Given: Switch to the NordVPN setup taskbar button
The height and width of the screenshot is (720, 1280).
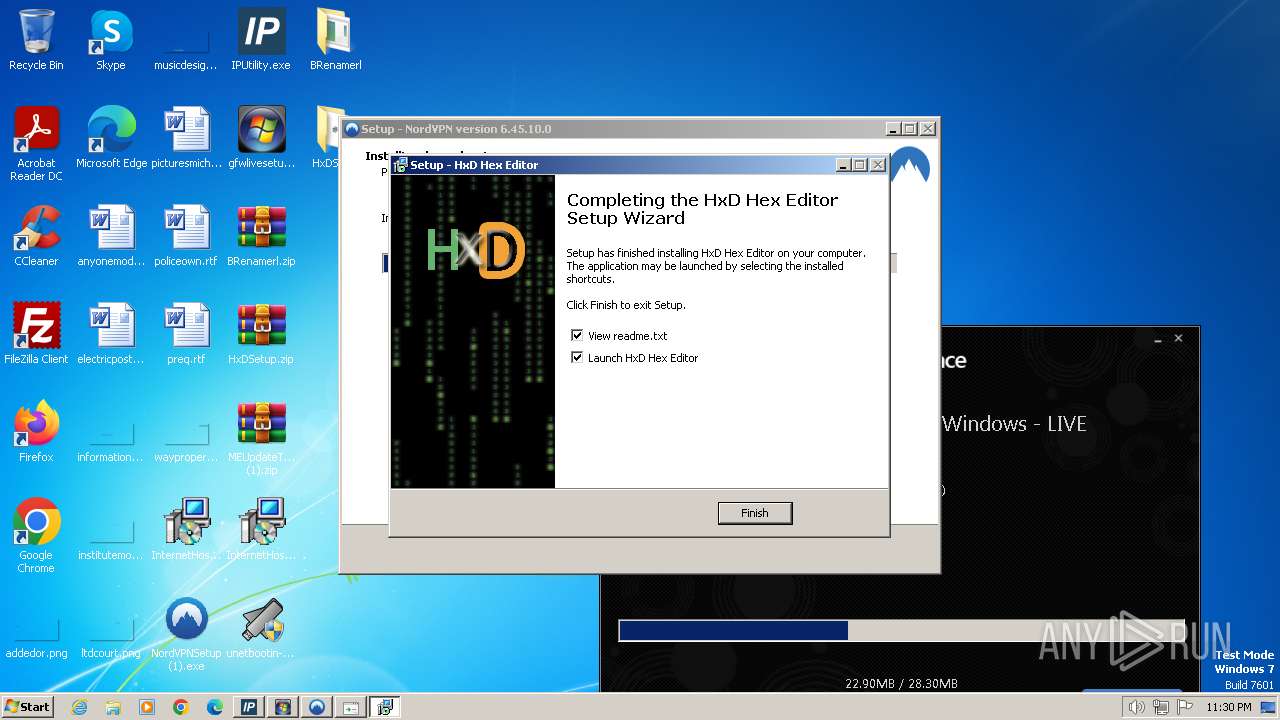Looking at the screenshot, I should pos(317,707).
